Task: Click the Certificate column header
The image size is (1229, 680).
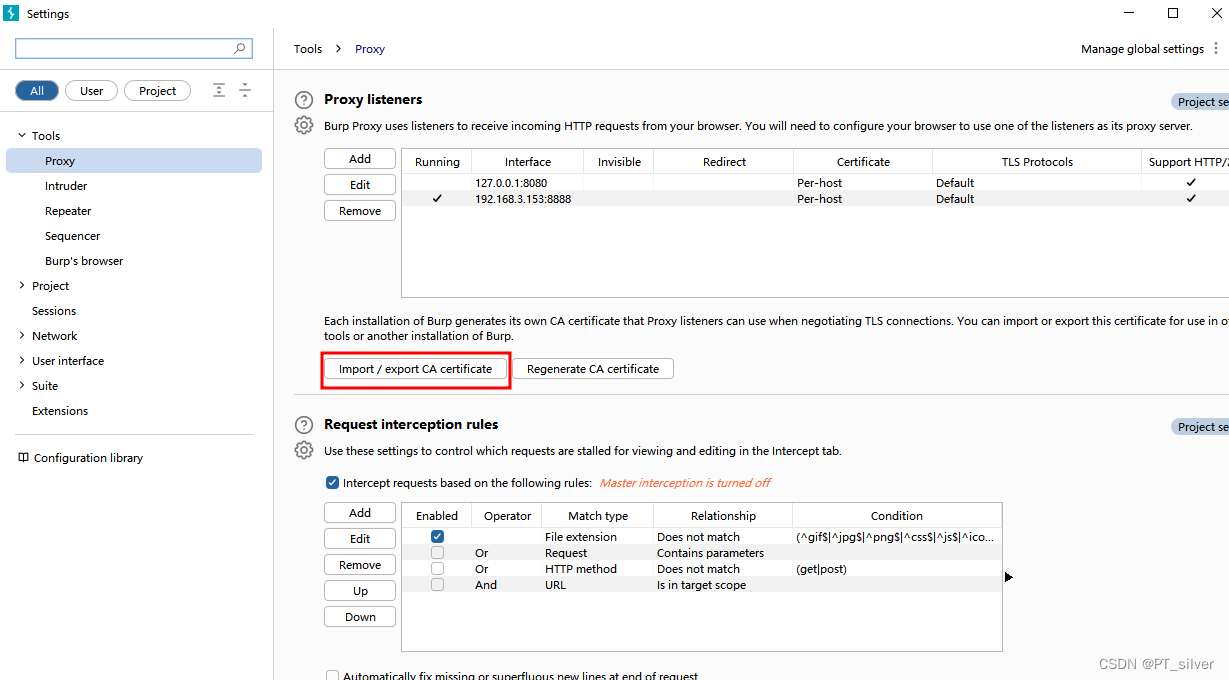Action: 863,162
